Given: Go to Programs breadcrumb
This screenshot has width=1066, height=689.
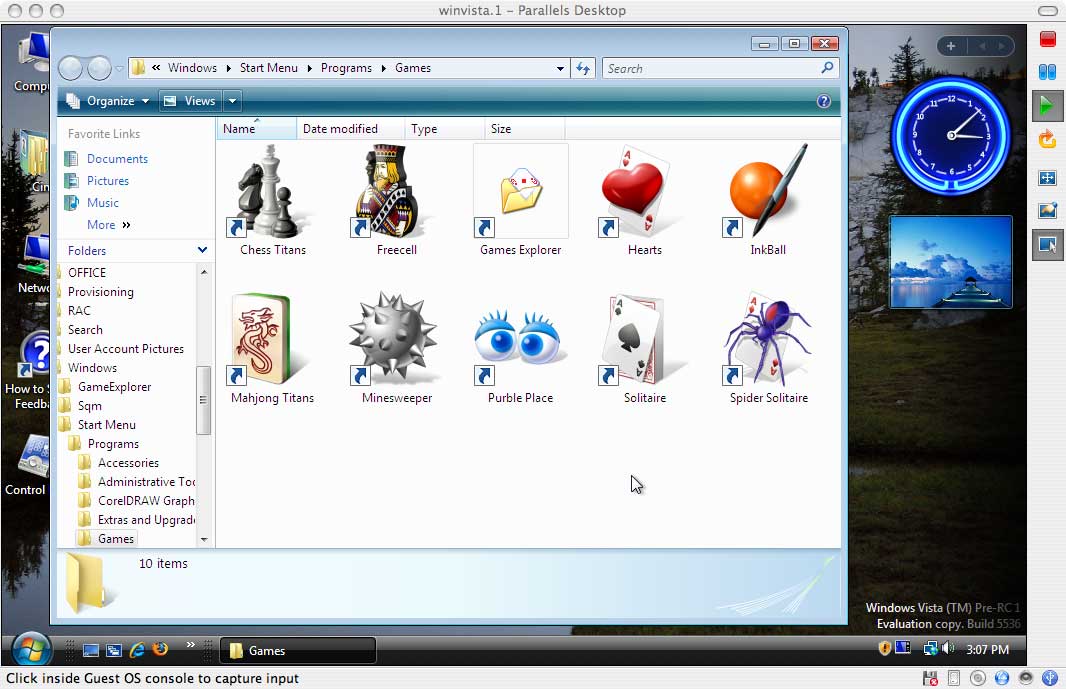Looking at the screenshot, I should [x=346, y=68].
